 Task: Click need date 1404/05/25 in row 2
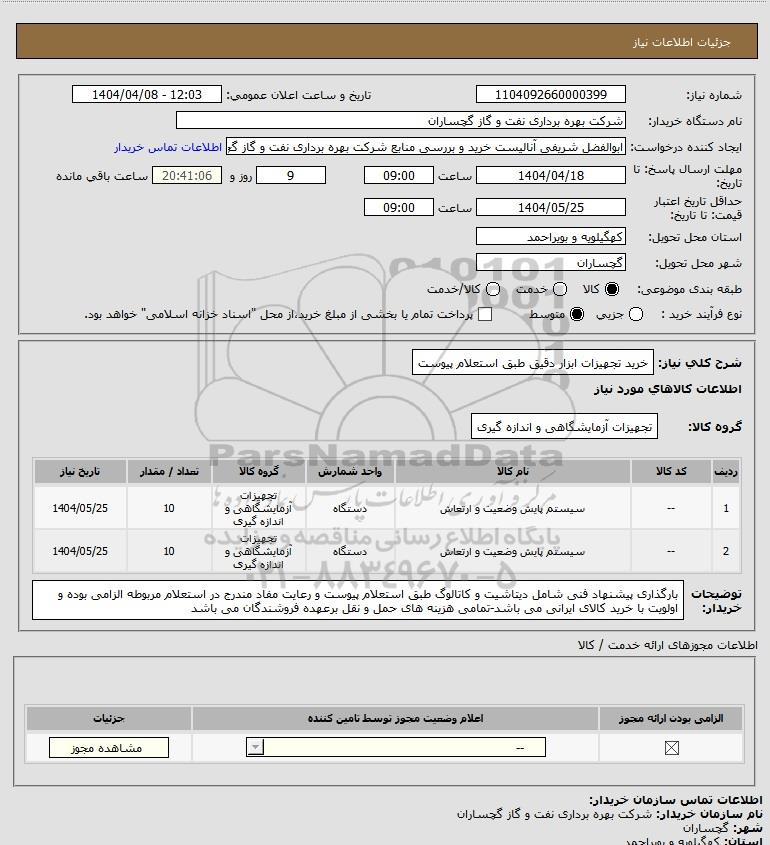click(80, 551)
